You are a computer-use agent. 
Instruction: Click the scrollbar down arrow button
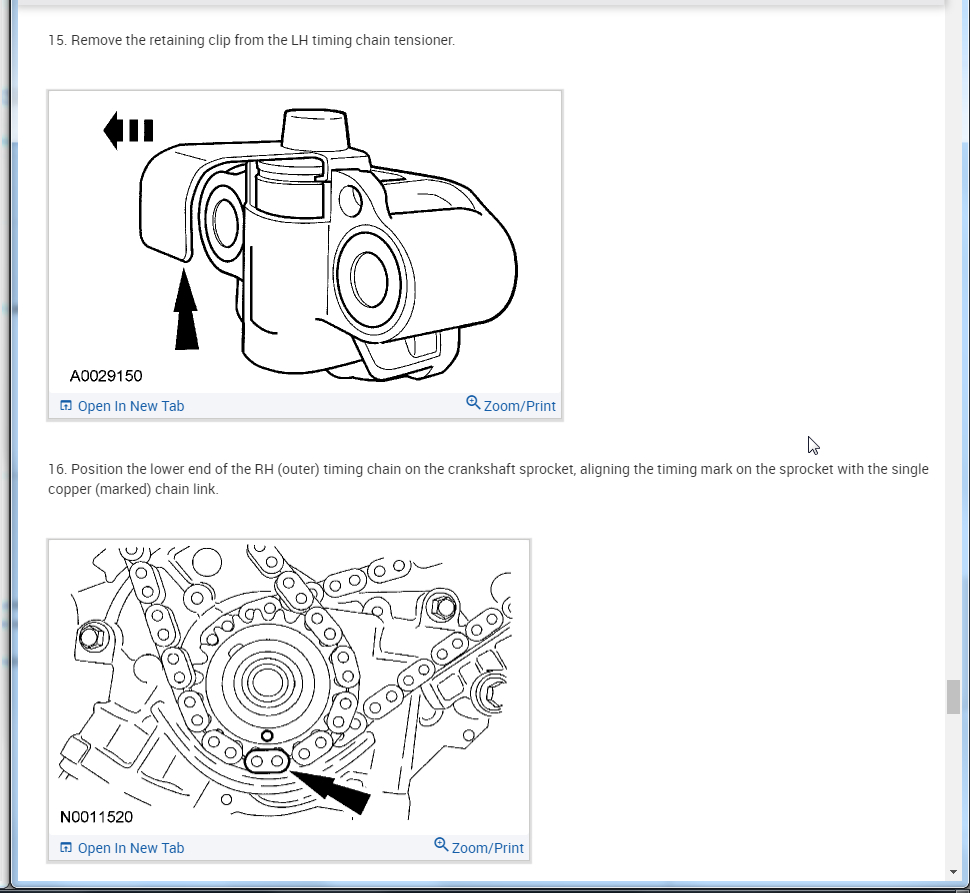pos(953,872)
